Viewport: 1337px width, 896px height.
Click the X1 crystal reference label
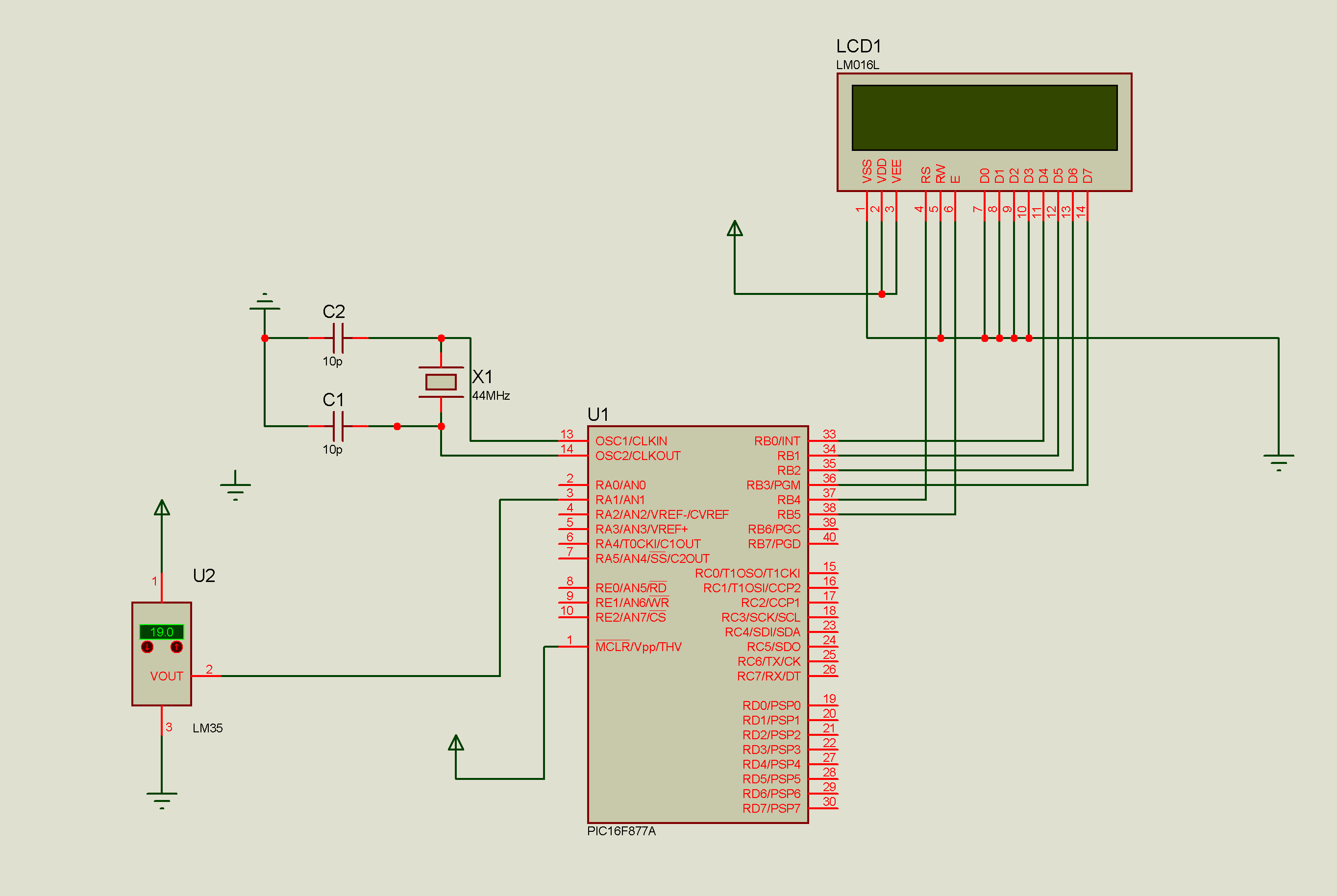pos(482,377)
